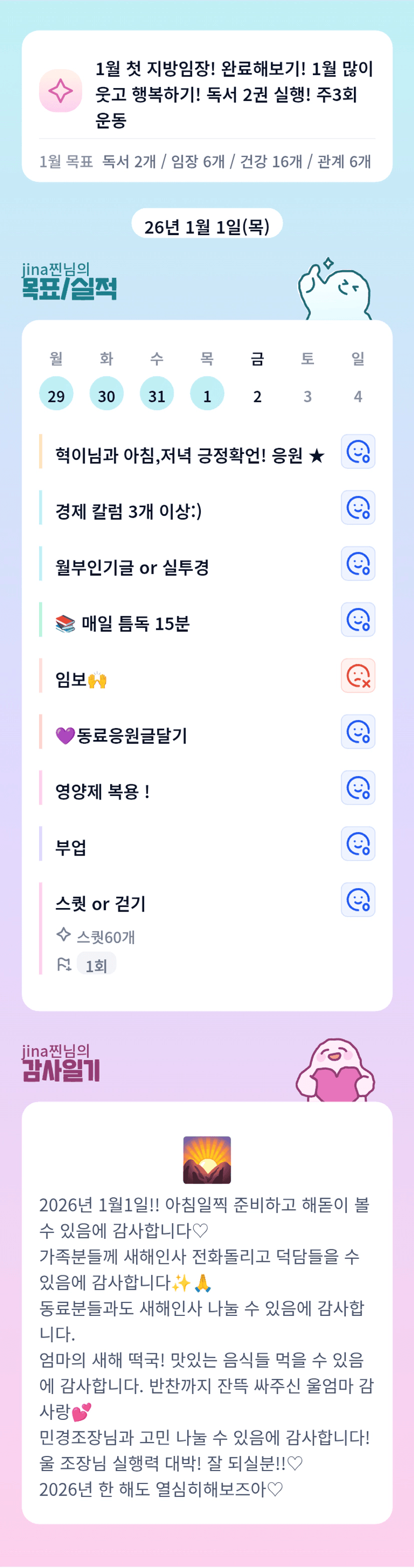Click the red failed face icon for 임보
Viewport: 414px width, 1568px height.
coord(358,675)
